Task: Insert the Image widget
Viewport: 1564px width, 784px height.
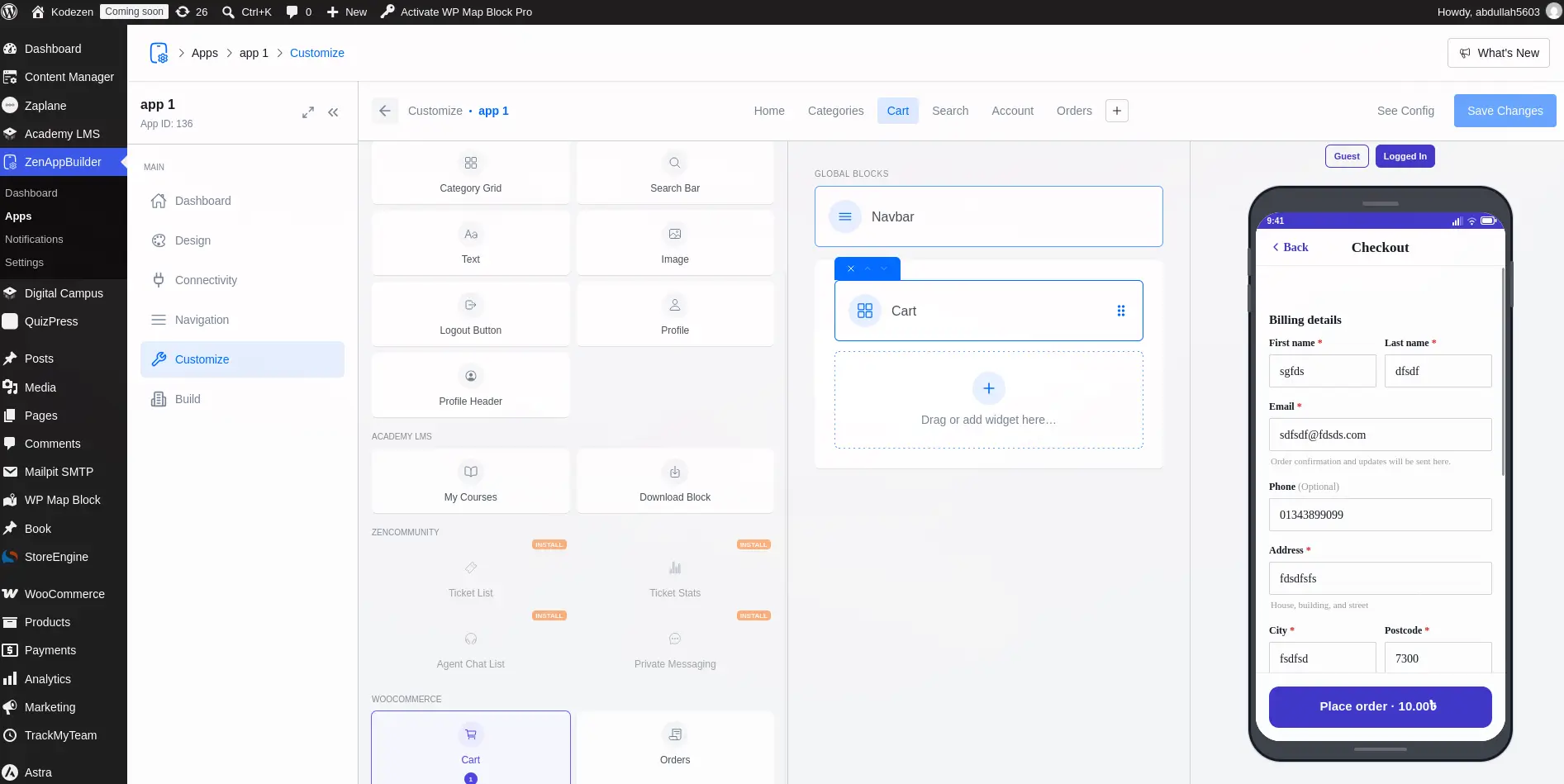Action: coord(675,244)
